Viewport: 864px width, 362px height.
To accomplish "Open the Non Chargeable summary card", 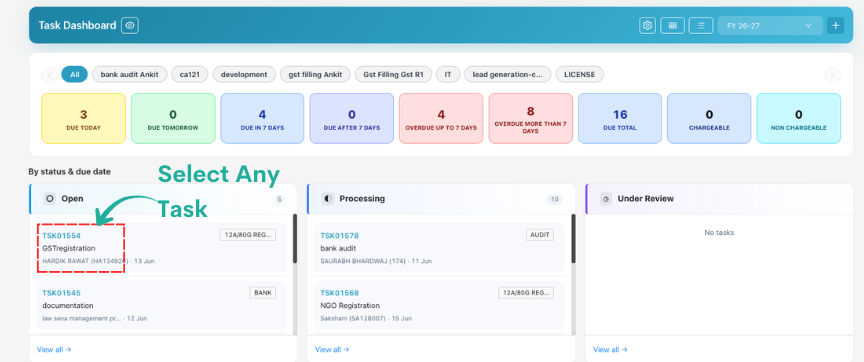I will click(x=798, y=118).
